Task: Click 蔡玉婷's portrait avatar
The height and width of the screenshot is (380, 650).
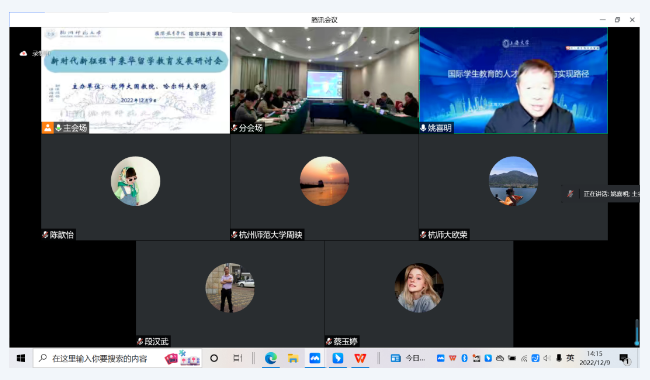Action: (419, 288)
